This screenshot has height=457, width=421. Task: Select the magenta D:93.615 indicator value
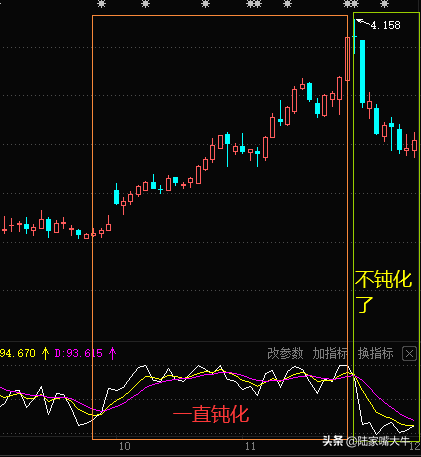[78, 353]
